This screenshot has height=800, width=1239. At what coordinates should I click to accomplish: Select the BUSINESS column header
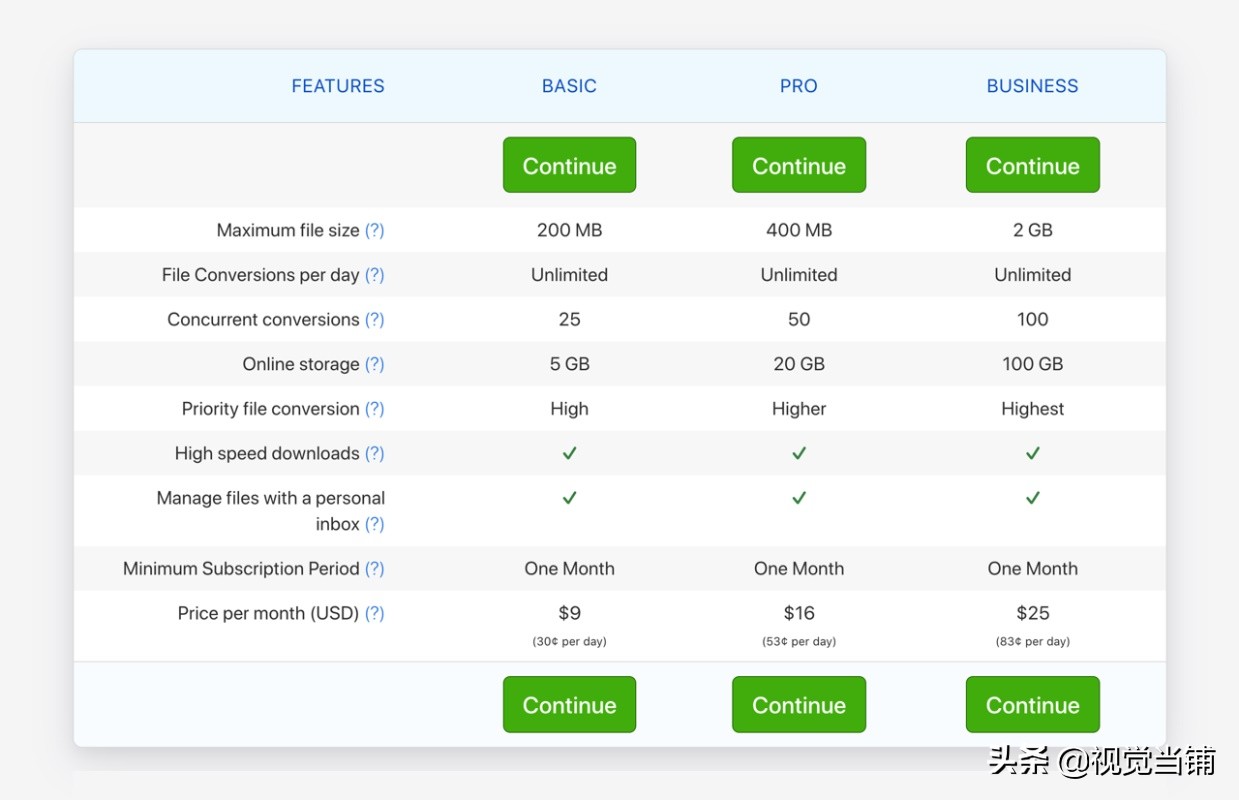(x=1032, y=86)
